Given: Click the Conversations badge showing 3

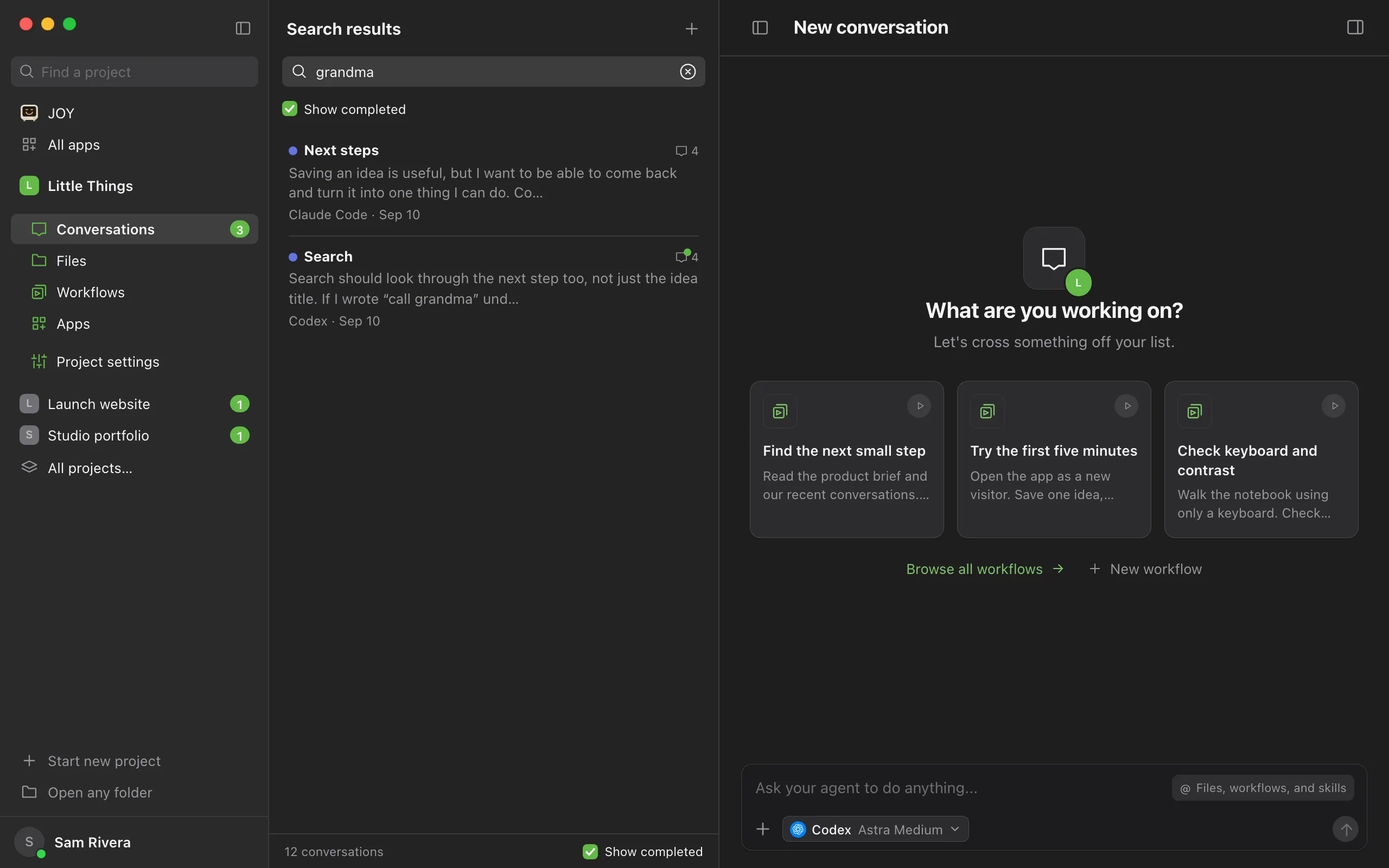Looking at the screenshot, I should click(240, 229).
